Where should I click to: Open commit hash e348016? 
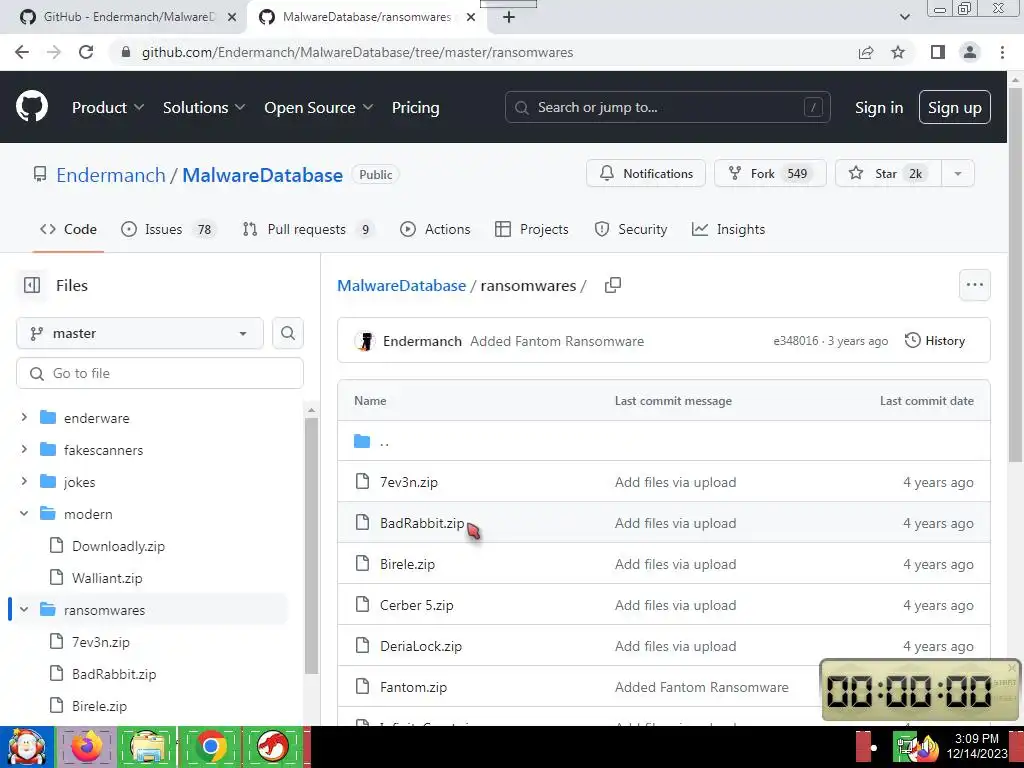click(796, 341)
